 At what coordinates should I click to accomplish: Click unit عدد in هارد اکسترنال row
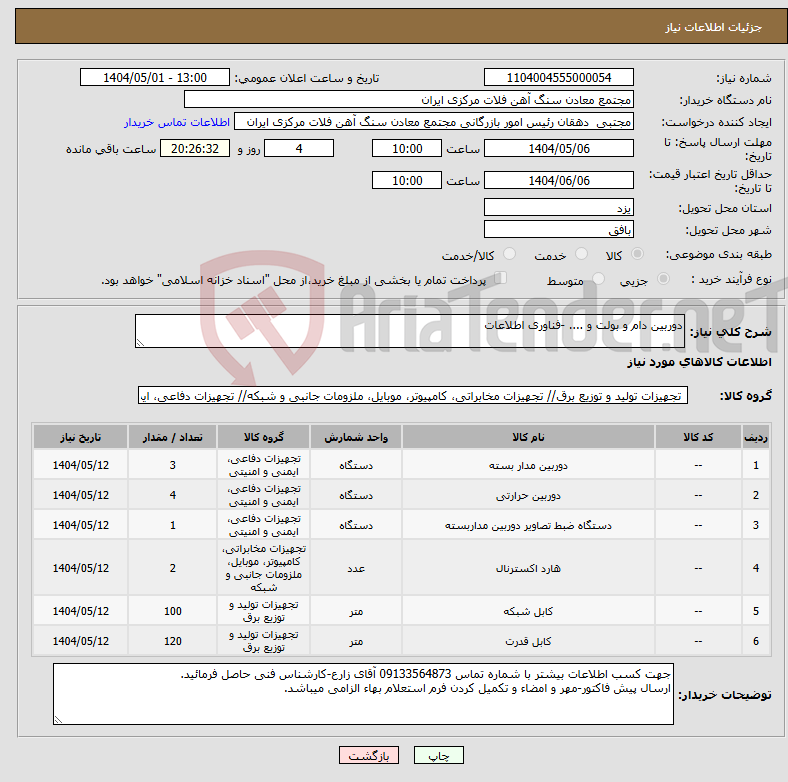(356, 568)
